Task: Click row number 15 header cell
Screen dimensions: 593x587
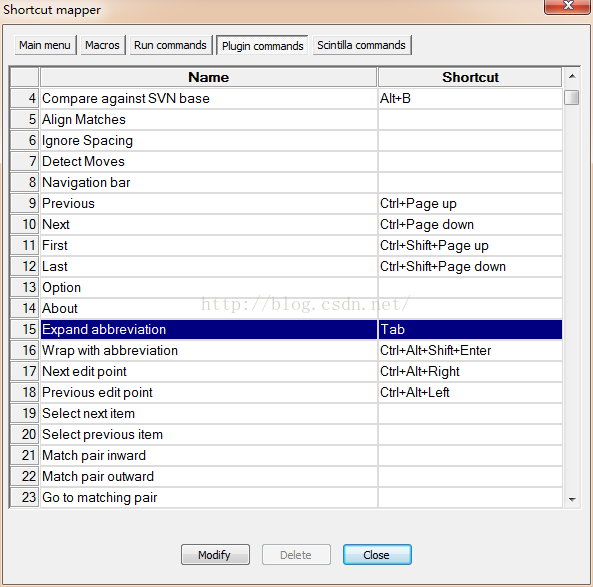Action: [25, 329]
